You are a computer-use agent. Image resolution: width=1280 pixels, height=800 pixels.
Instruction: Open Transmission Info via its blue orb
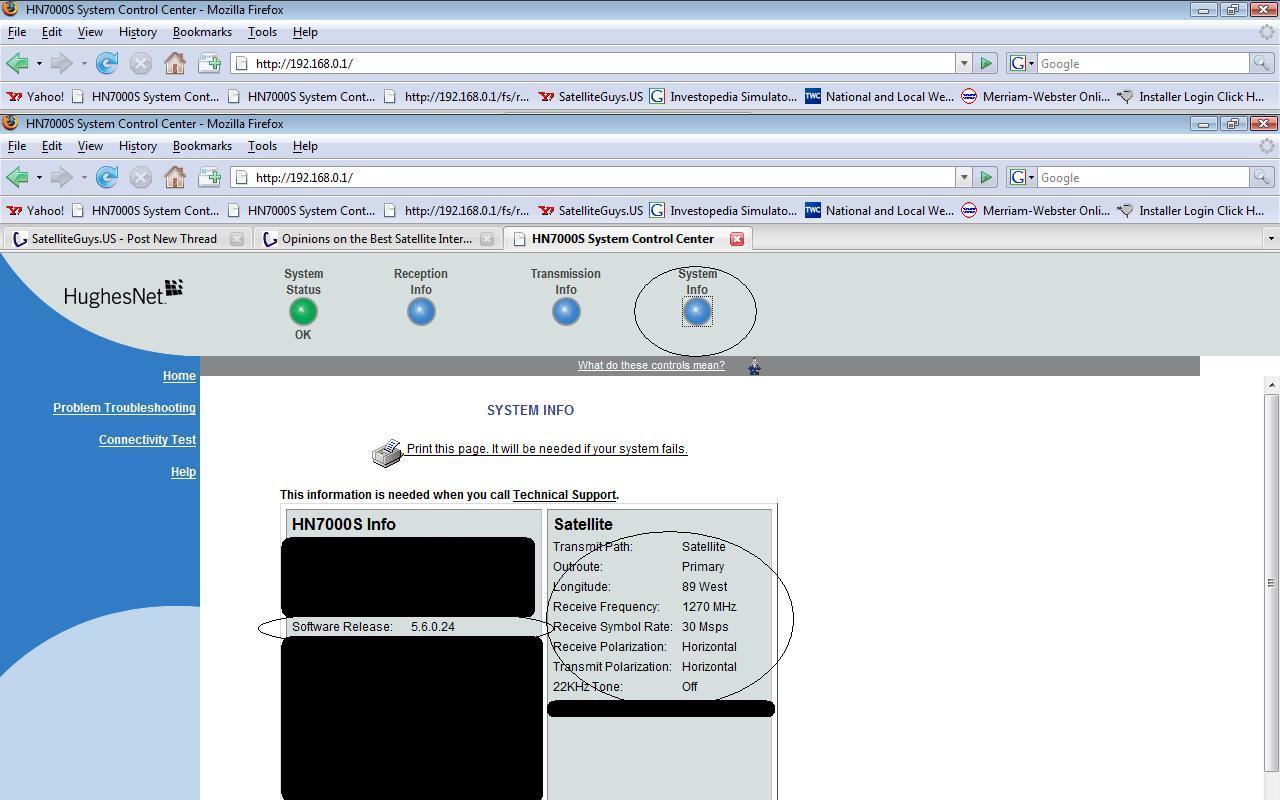click(566, 312)
